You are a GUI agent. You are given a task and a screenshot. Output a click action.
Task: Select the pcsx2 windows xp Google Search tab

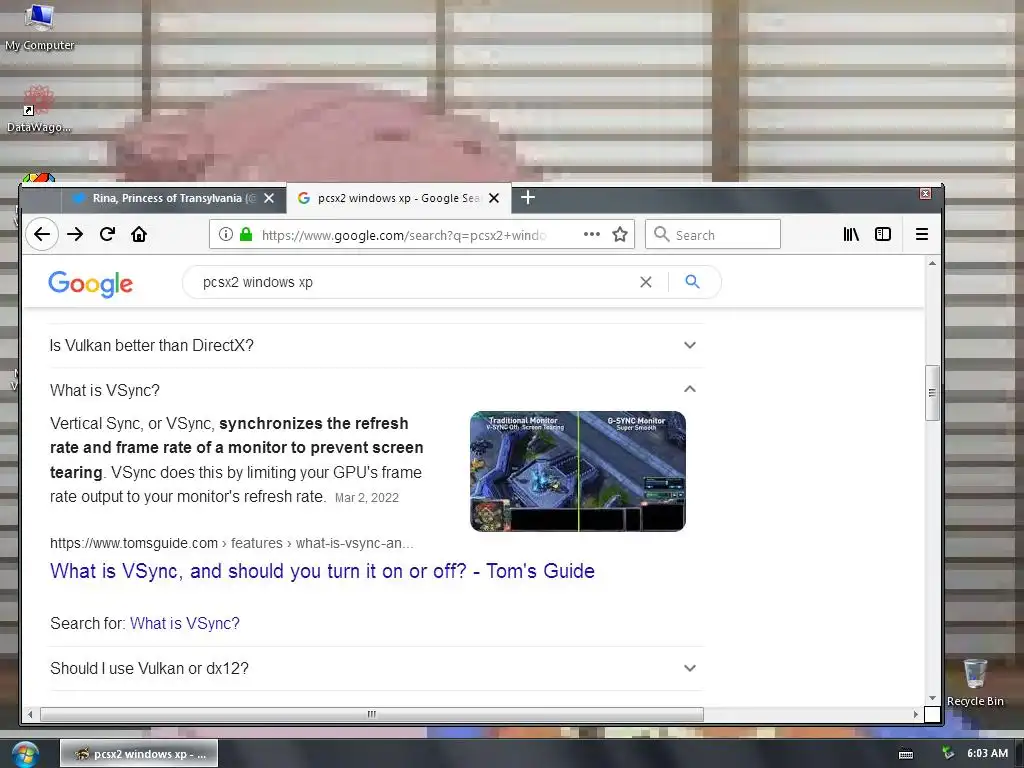398,198
